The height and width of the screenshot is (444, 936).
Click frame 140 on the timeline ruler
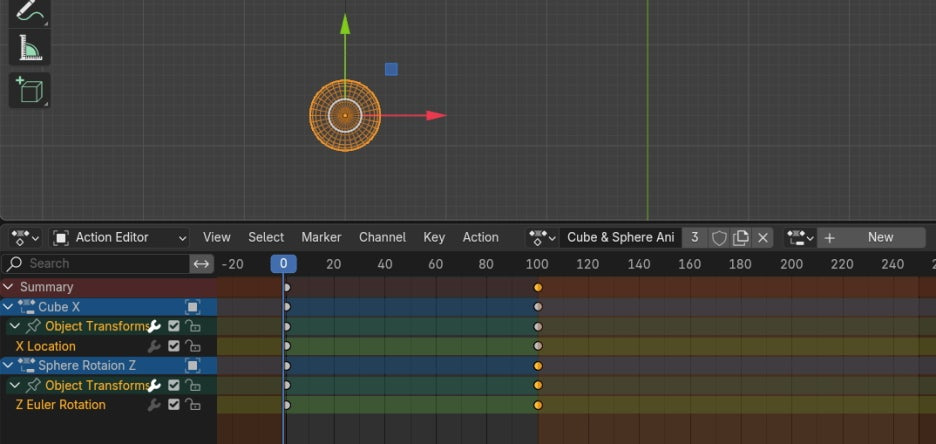(639, 264)
